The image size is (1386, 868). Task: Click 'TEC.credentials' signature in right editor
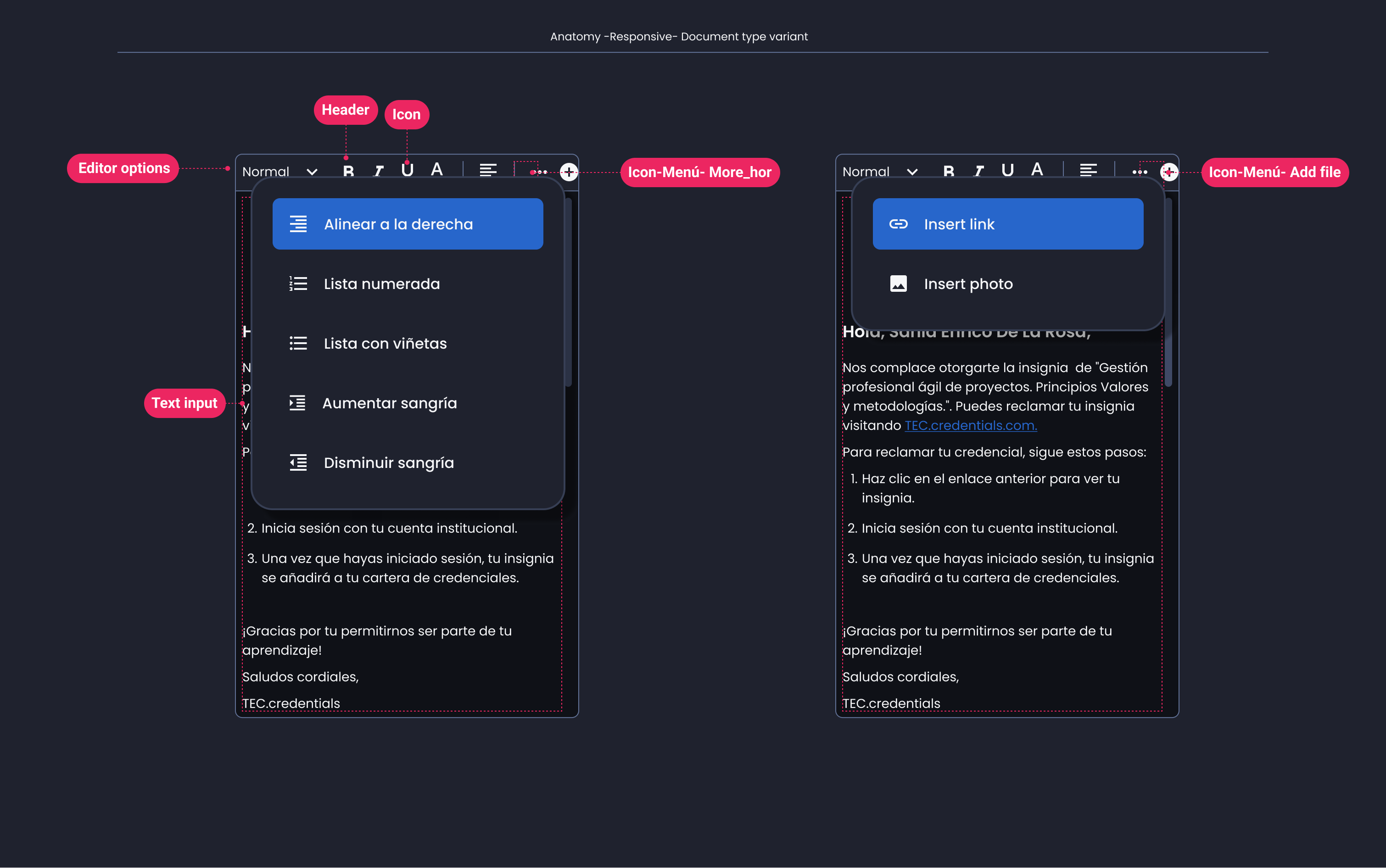point(891,703)
